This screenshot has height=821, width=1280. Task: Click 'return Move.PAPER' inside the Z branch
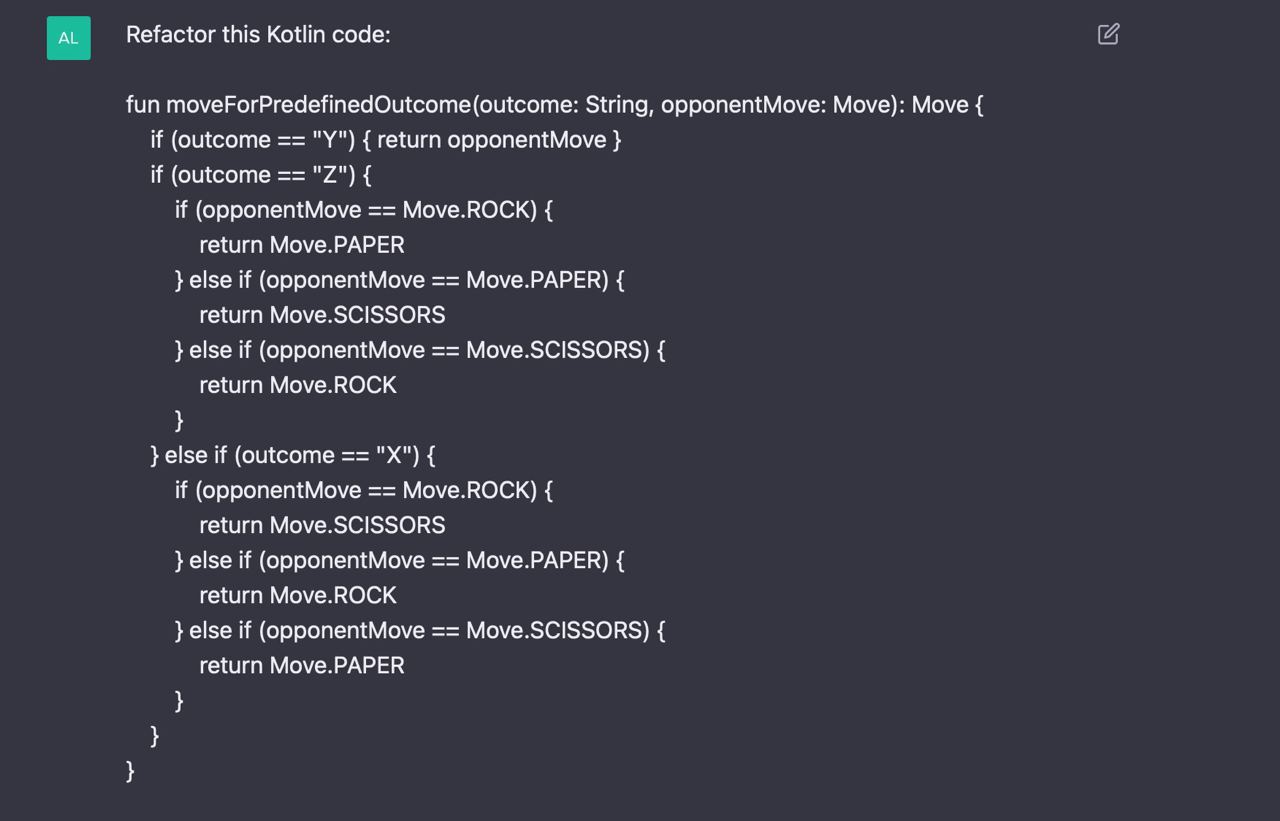302,244
